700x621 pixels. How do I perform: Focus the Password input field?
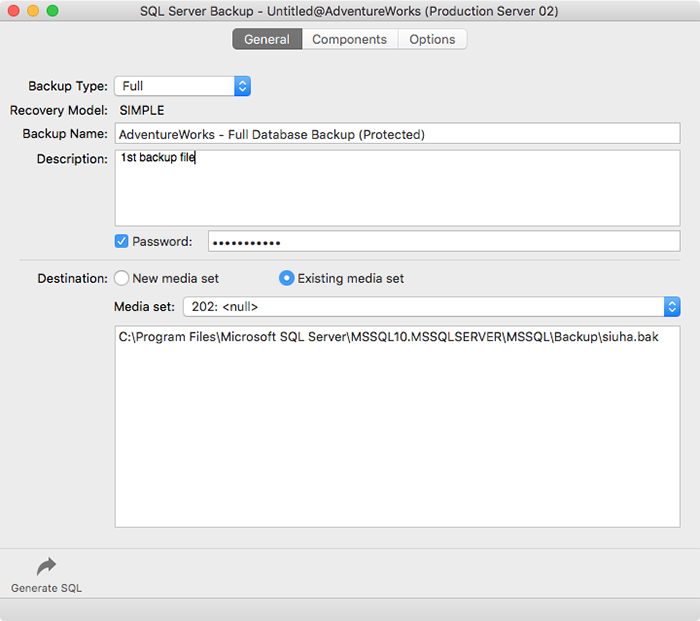[x=444, y=242]
